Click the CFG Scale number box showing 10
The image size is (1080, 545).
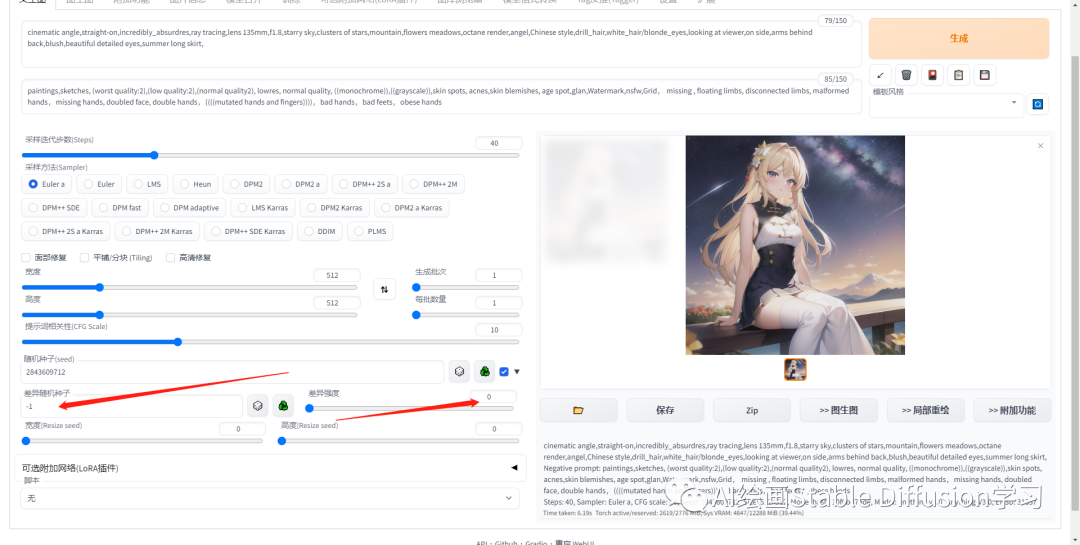point(498,330)
